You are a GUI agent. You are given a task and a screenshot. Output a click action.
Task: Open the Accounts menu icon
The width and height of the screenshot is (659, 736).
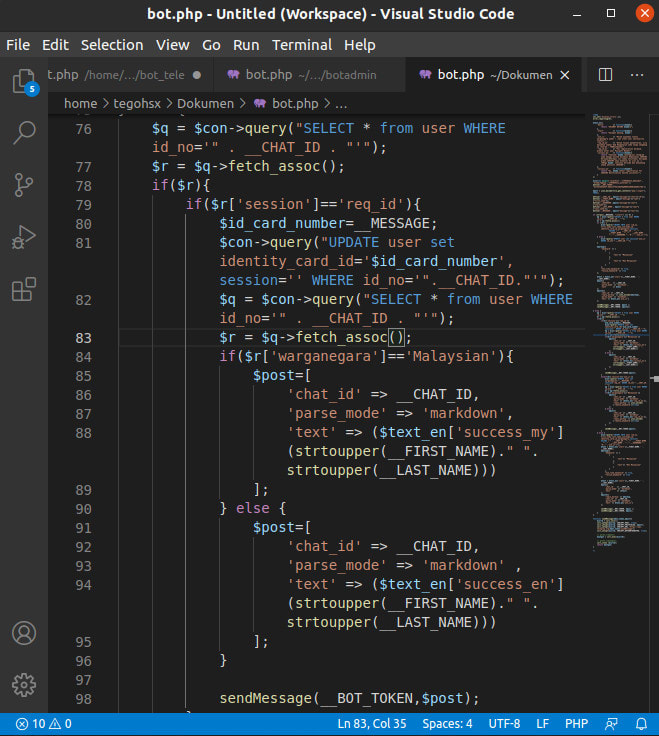24,633
